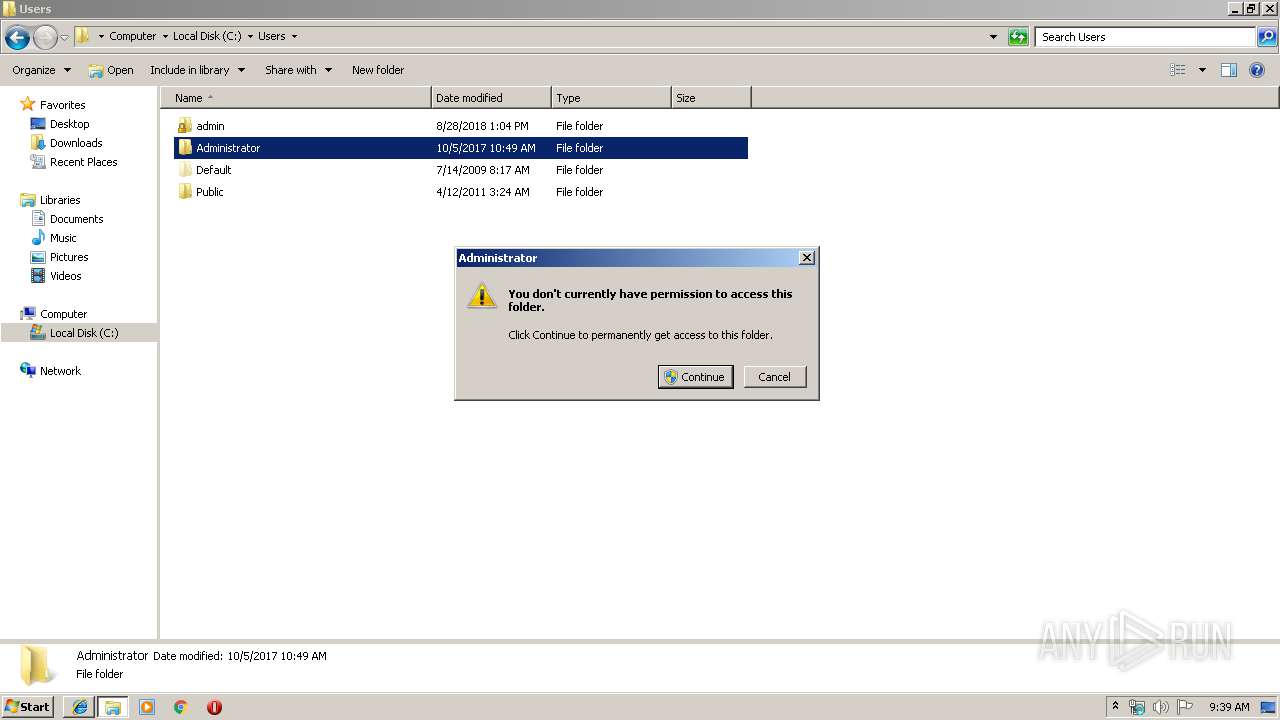Open Windows Media Player from taskbar
Screen dimensions: 1280x720
pos(147,707)
